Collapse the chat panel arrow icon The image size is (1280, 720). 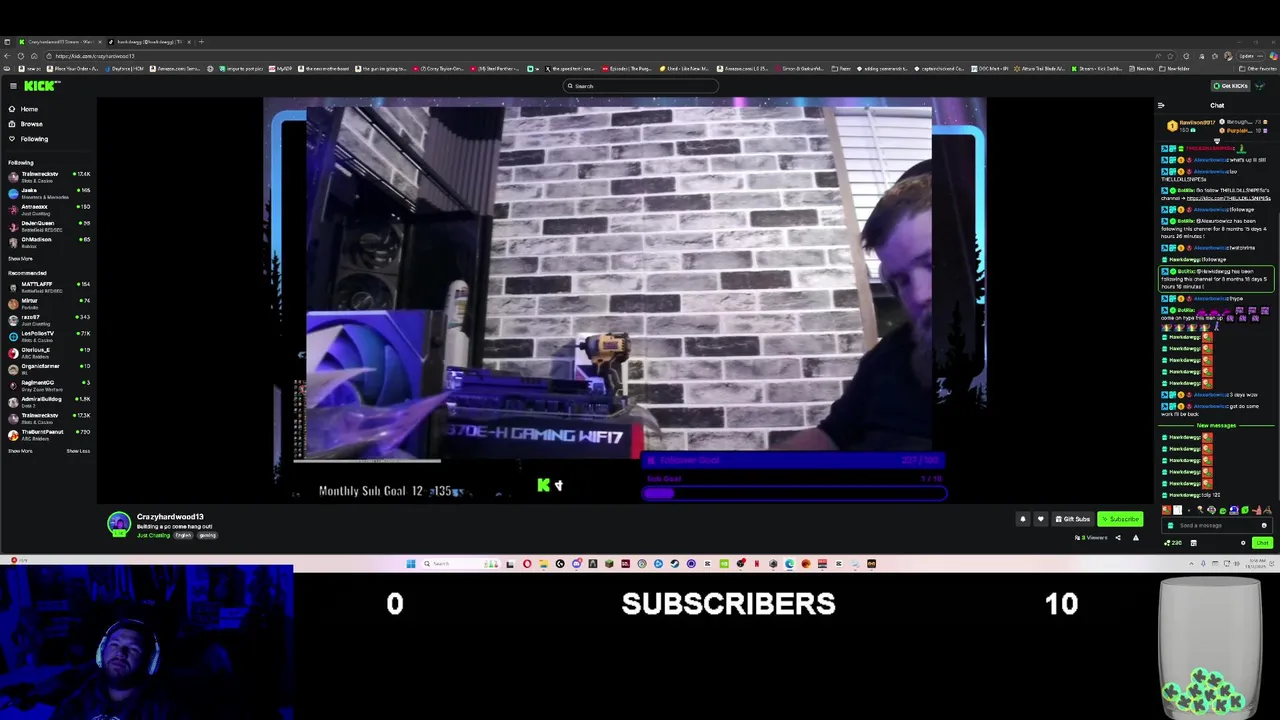point(1161,105)
